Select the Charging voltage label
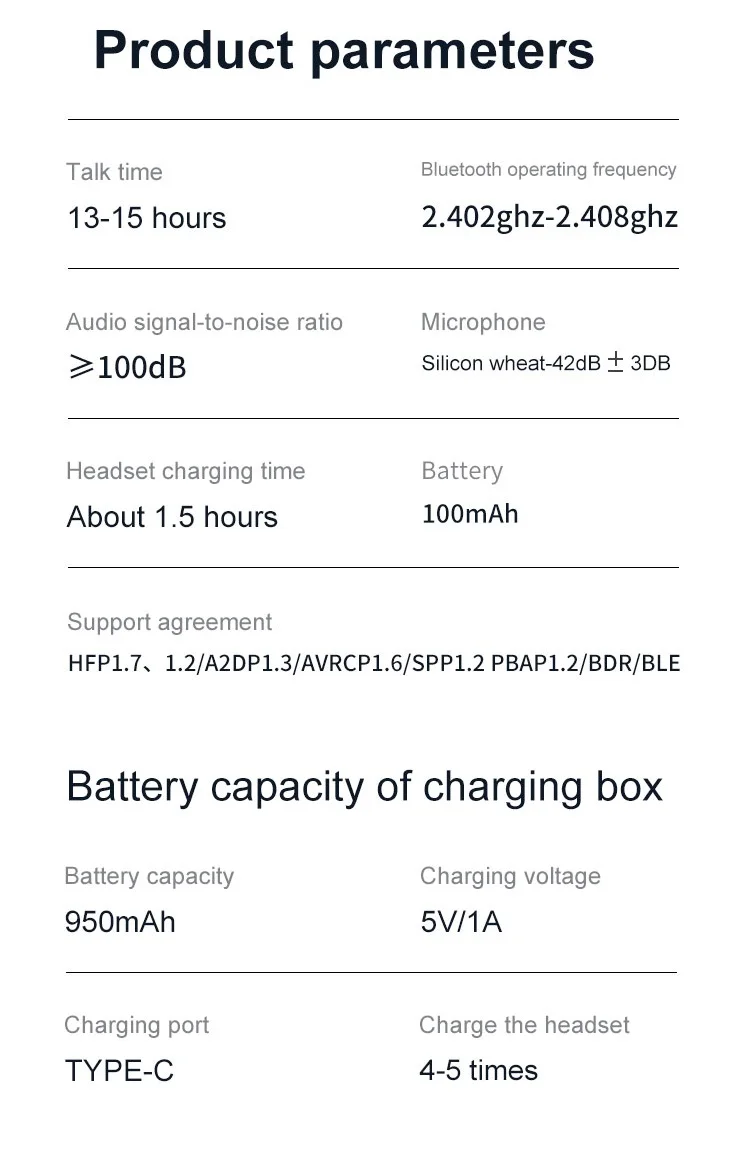Viewport: 750px width, 1152px height. tap(510, 876)
